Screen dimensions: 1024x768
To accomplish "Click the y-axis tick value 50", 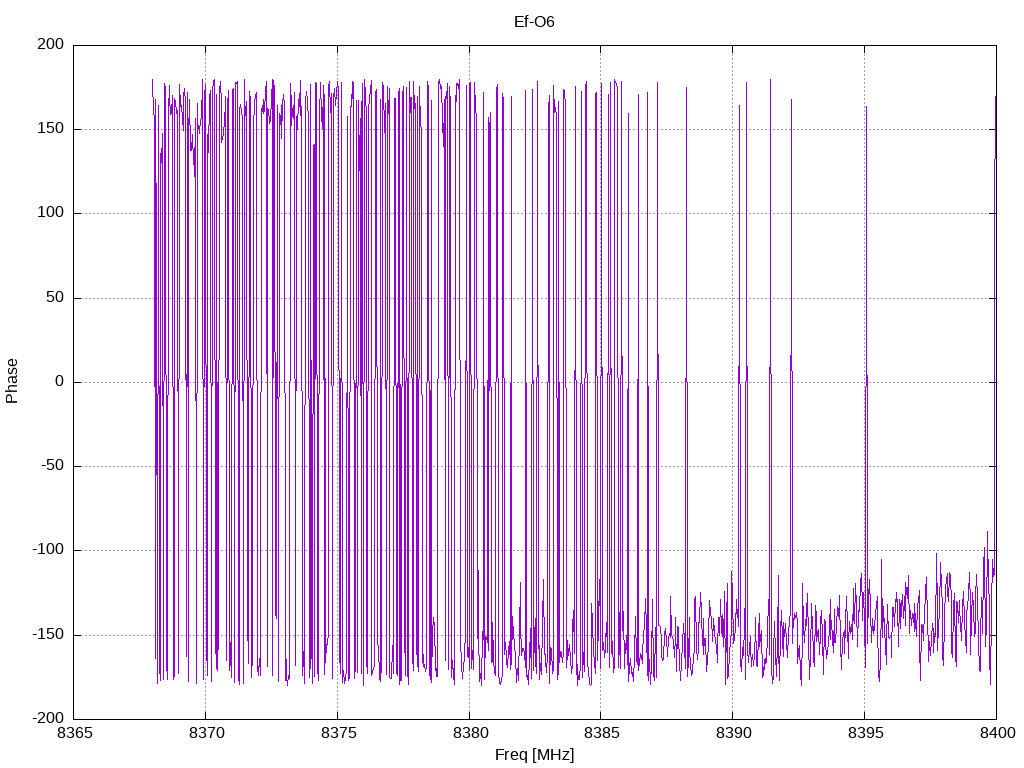I will 56,297.
